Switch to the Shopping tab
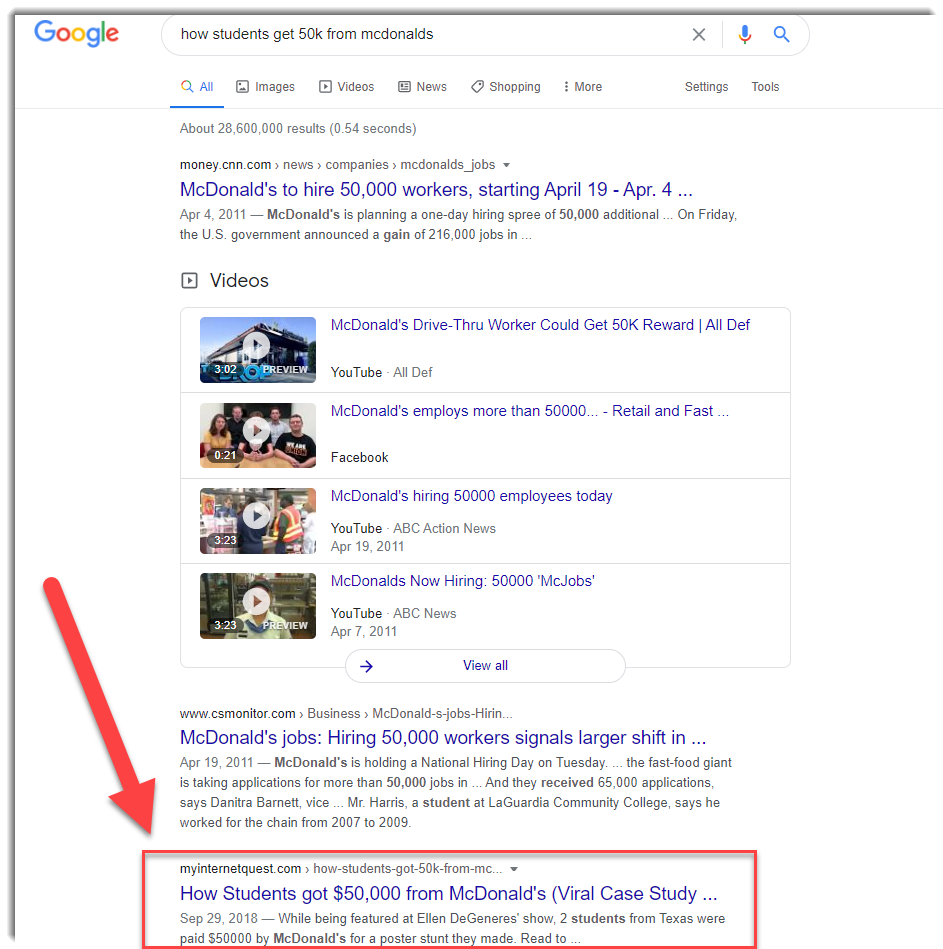This screenshot has height=949, width=943. [x=506, y=87]
